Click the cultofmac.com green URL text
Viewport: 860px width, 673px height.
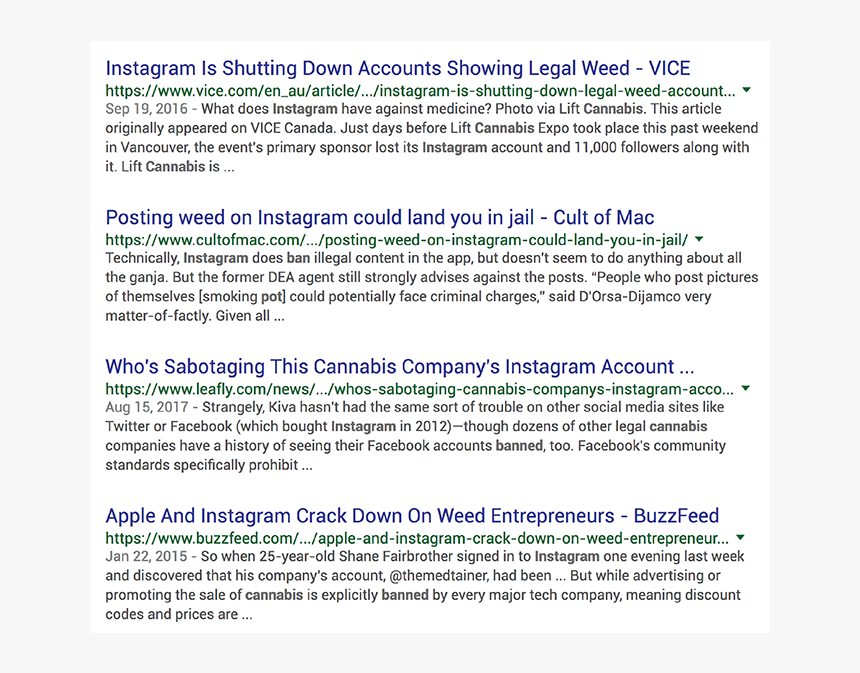click(x=397, y=240)
